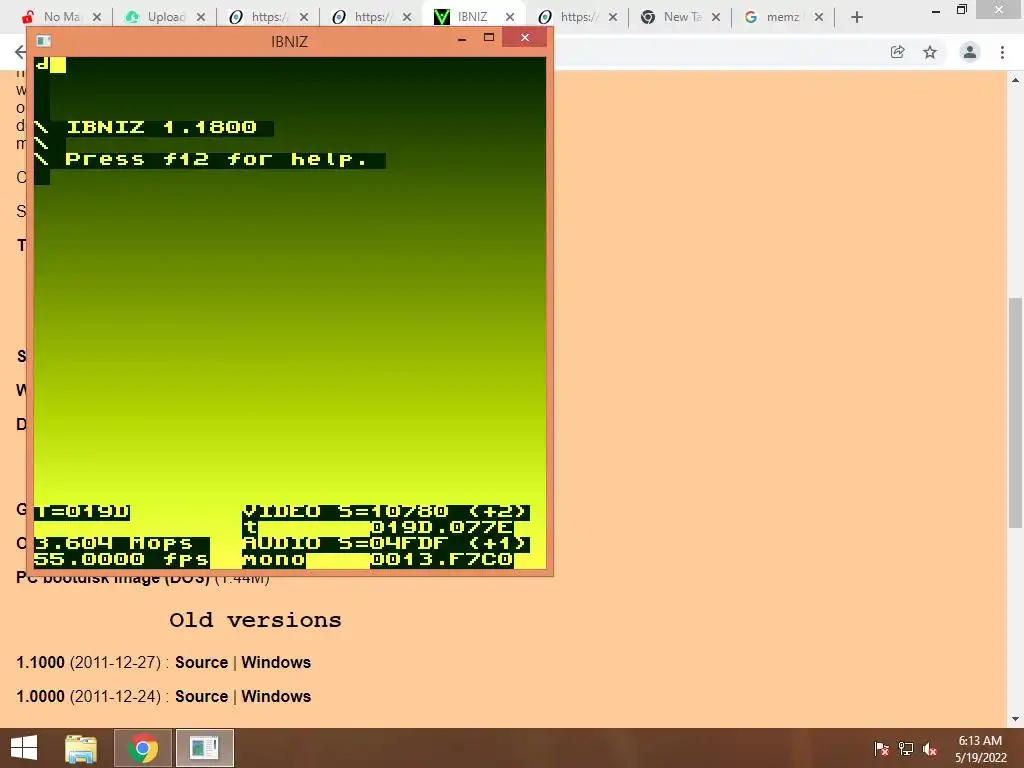The image size is (1024, 768).
Task: Select the https tab next to Upload
Action: 269,17
